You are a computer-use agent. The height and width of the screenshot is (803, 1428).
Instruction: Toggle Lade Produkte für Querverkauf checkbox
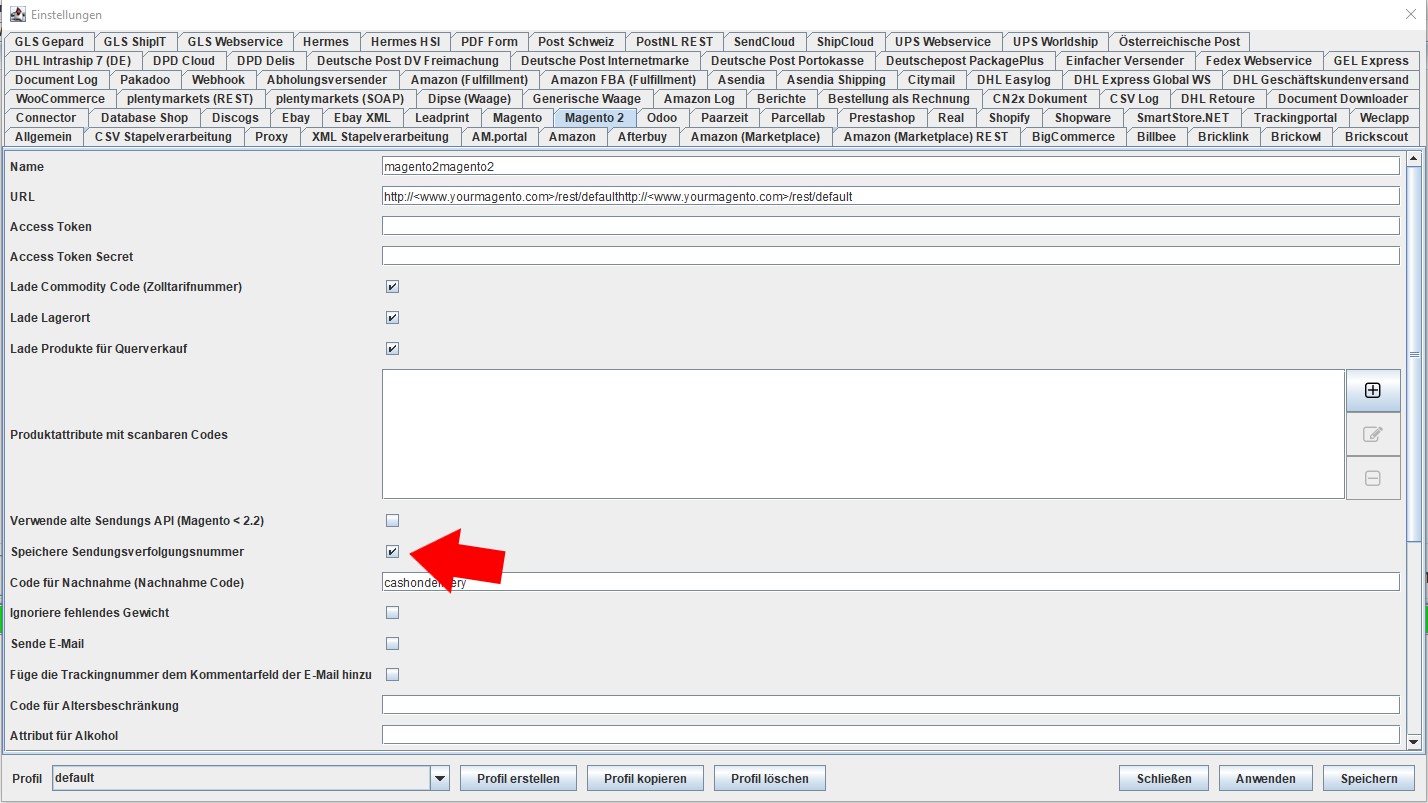click(x=392, y=349)
